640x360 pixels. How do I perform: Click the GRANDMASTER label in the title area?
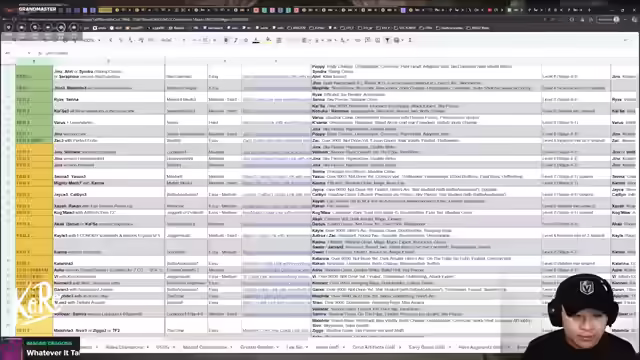click(37, 9)
